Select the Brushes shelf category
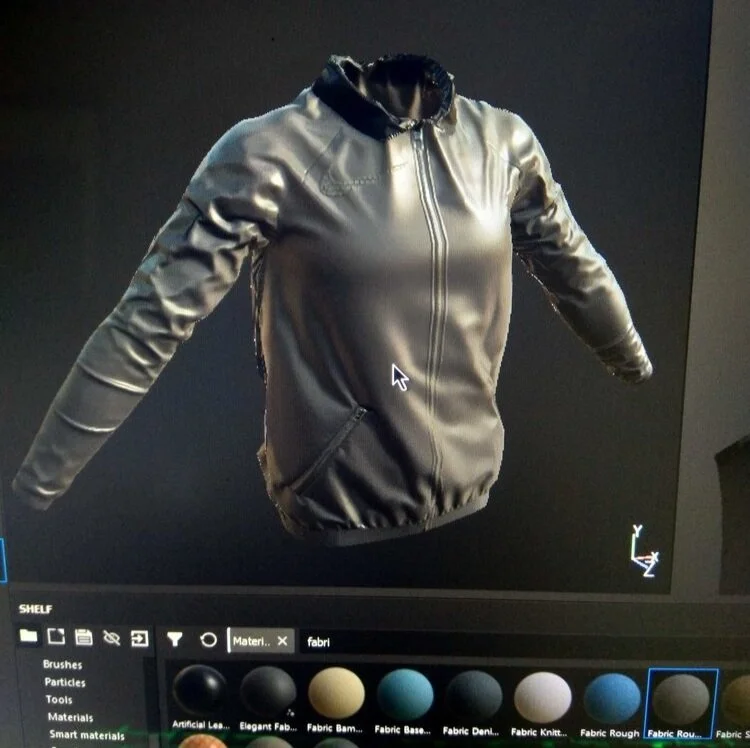The width and height of the screenshot is (750, 748). [63, 664]
